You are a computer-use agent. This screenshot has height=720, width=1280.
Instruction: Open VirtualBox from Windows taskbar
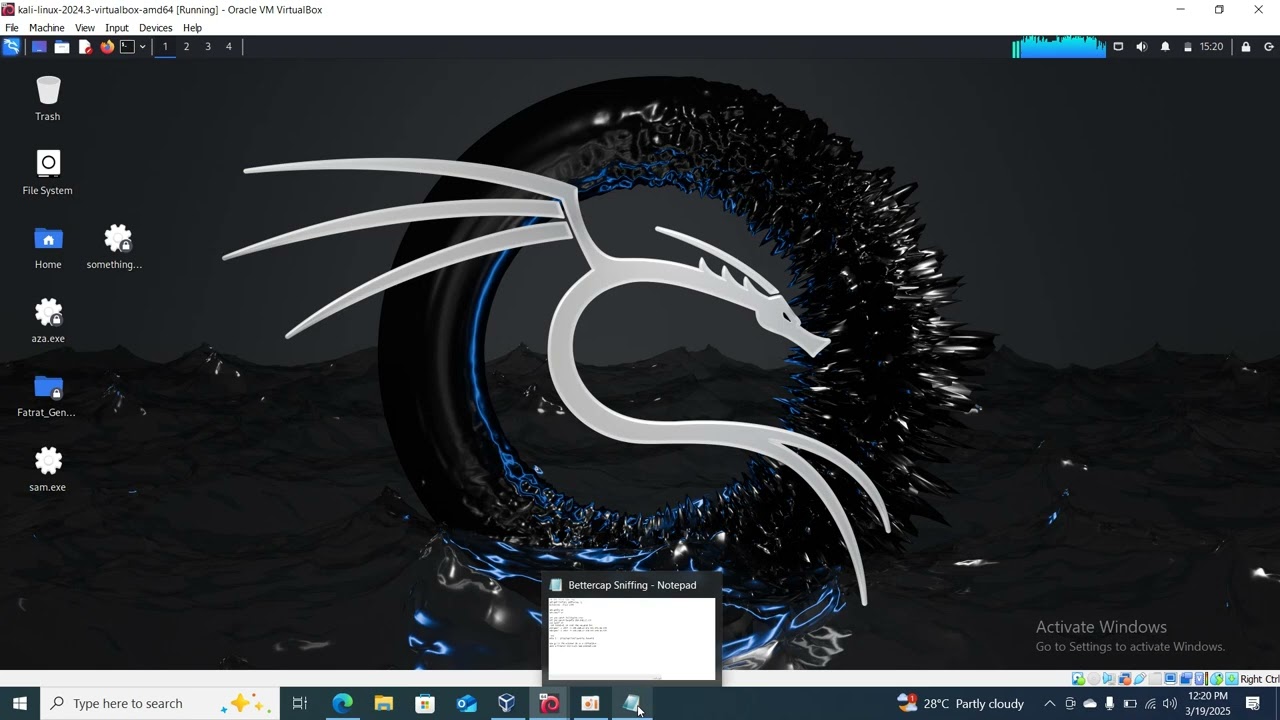pyautogui.click(x=507, y=703)
